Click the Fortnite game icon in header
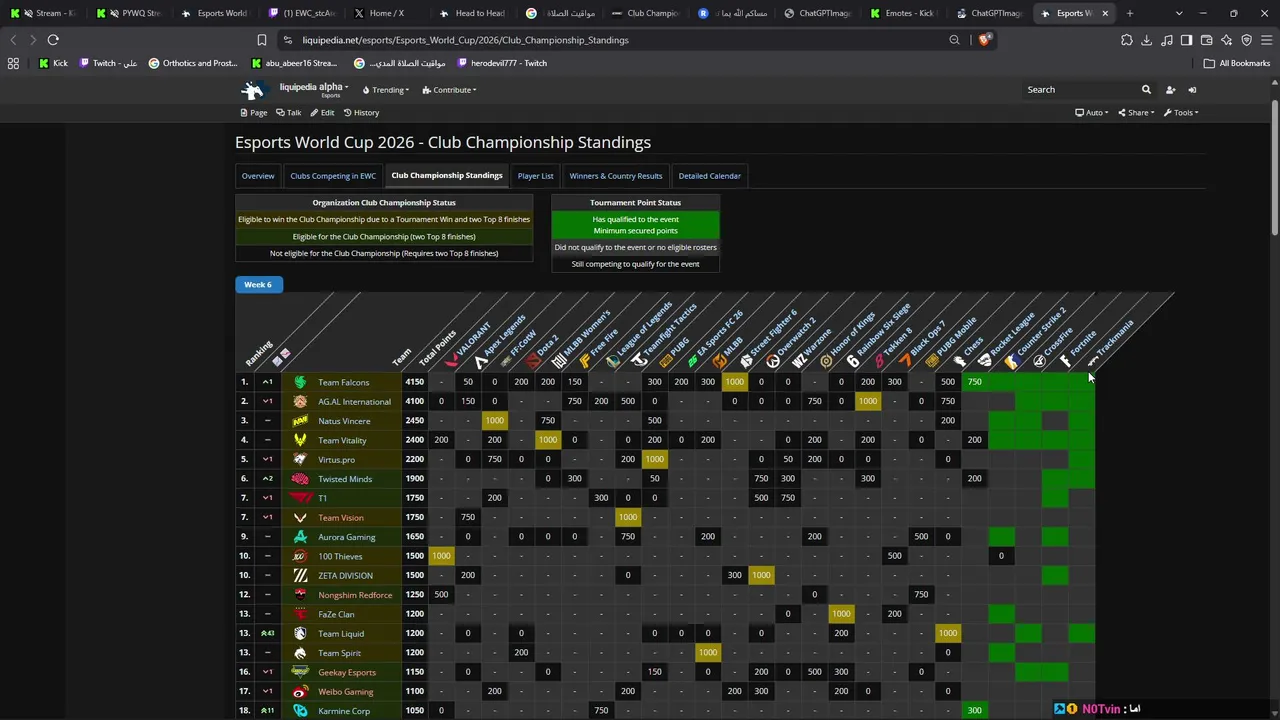This screenshot has height=720, width=1280. (1066, 360)
